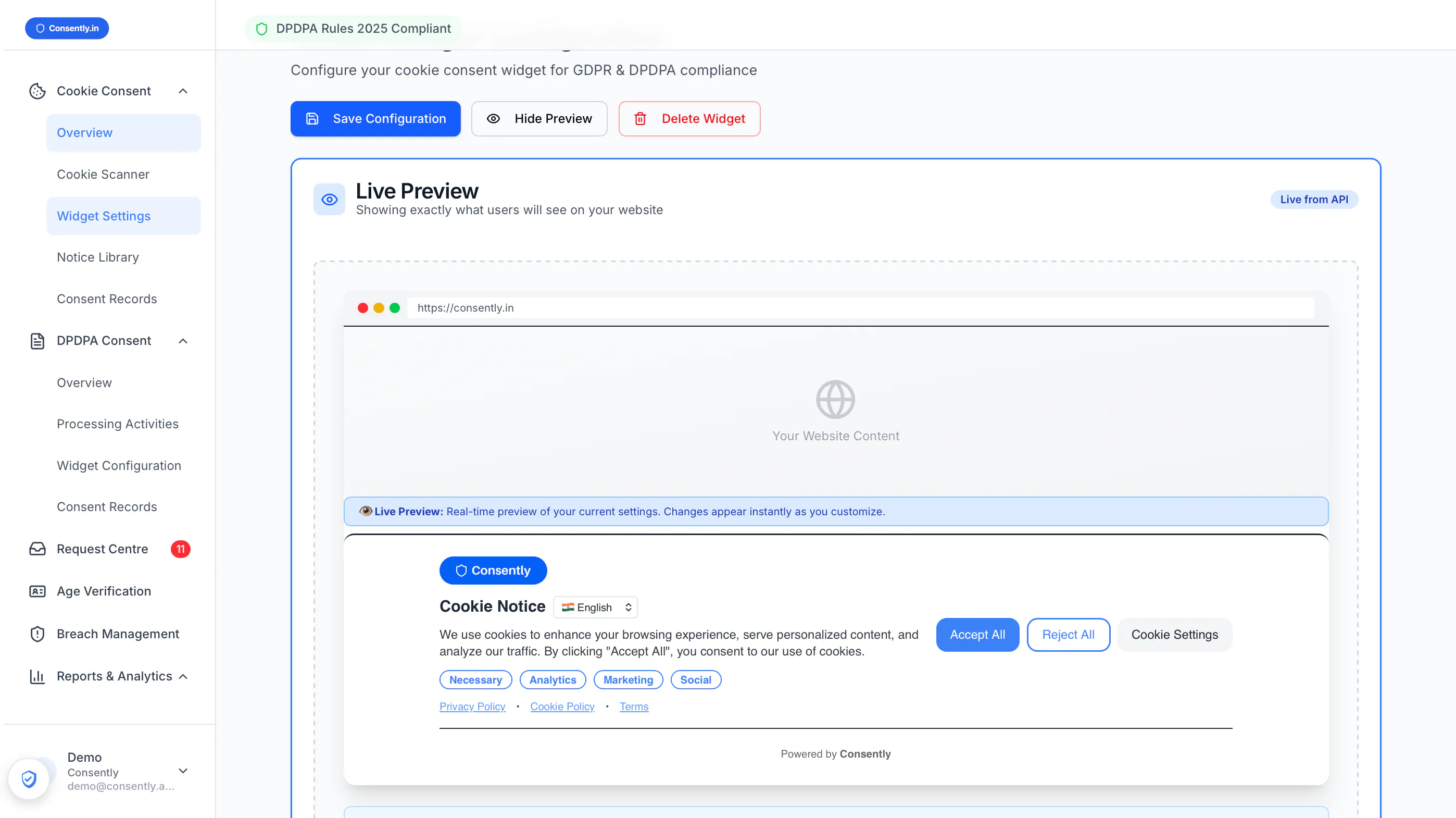Click Reject All in cookie banner

1068,635
